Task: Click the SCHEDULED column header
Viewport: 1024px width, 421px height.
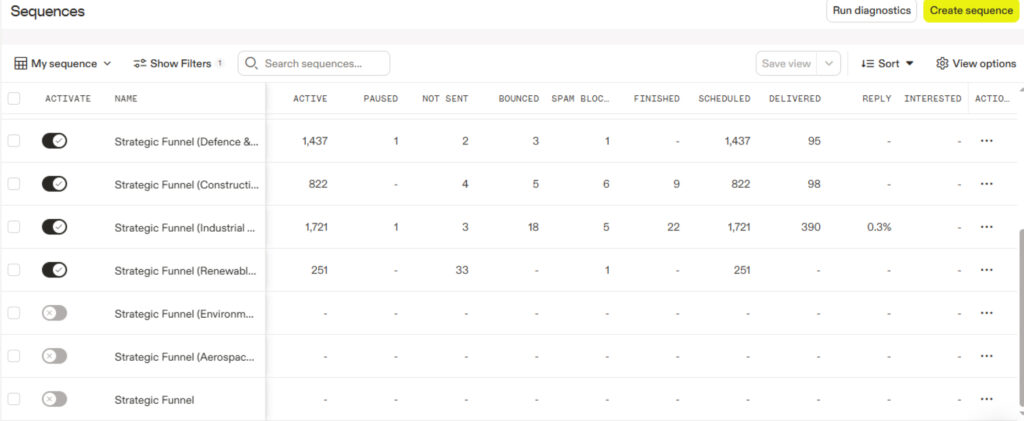Action: point(724,99)
